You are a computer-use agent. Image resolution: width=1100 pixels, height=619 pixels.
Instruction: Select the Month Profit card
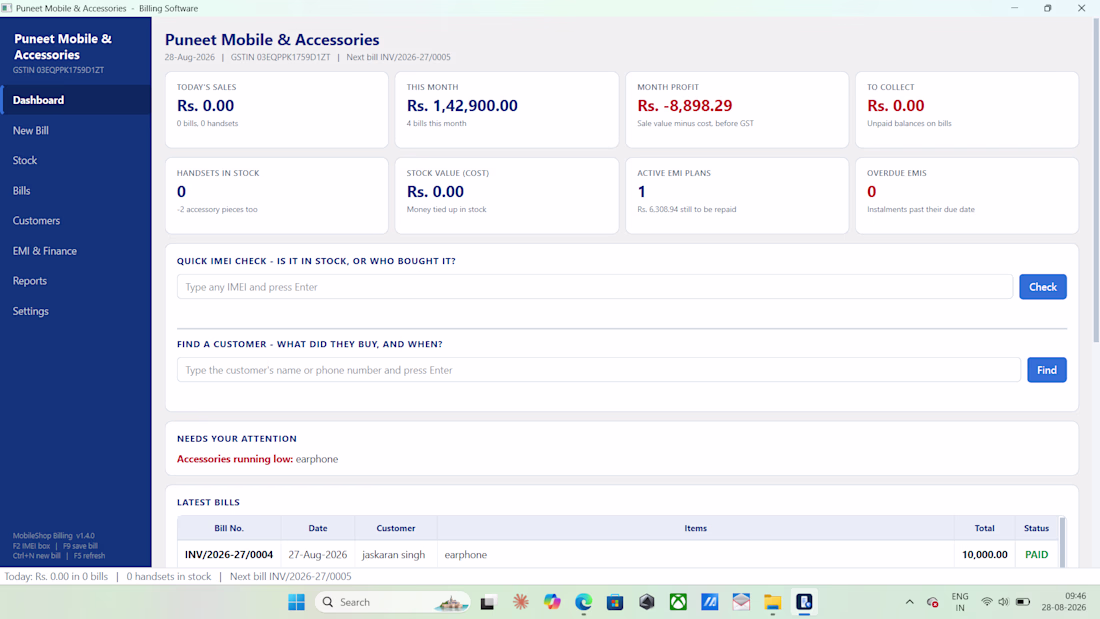(x=737, y=109)
